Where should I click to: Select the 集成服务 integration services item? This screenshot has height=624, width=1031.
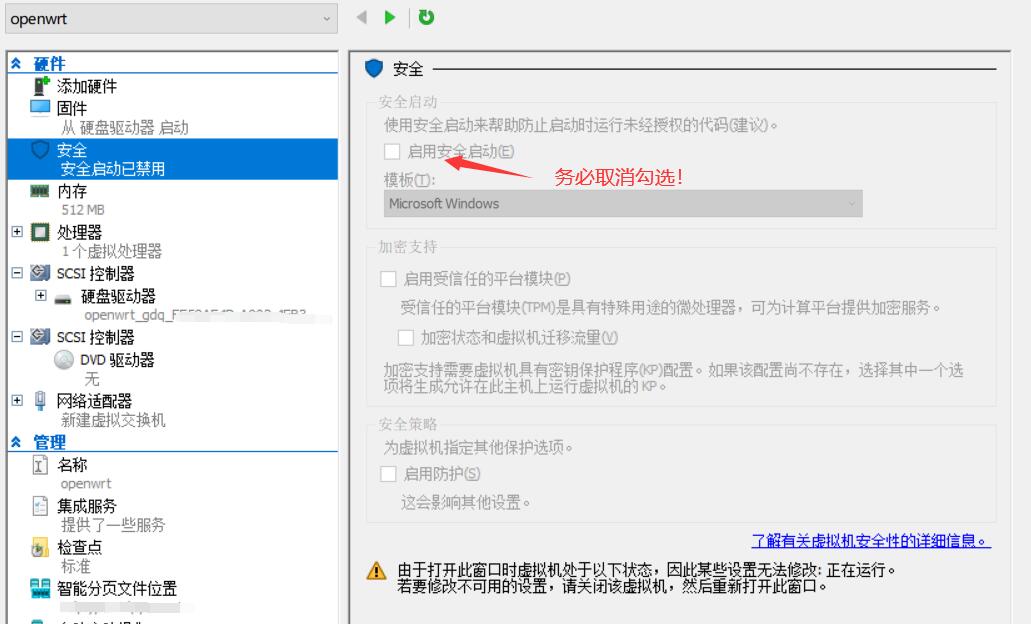(88, 506)
